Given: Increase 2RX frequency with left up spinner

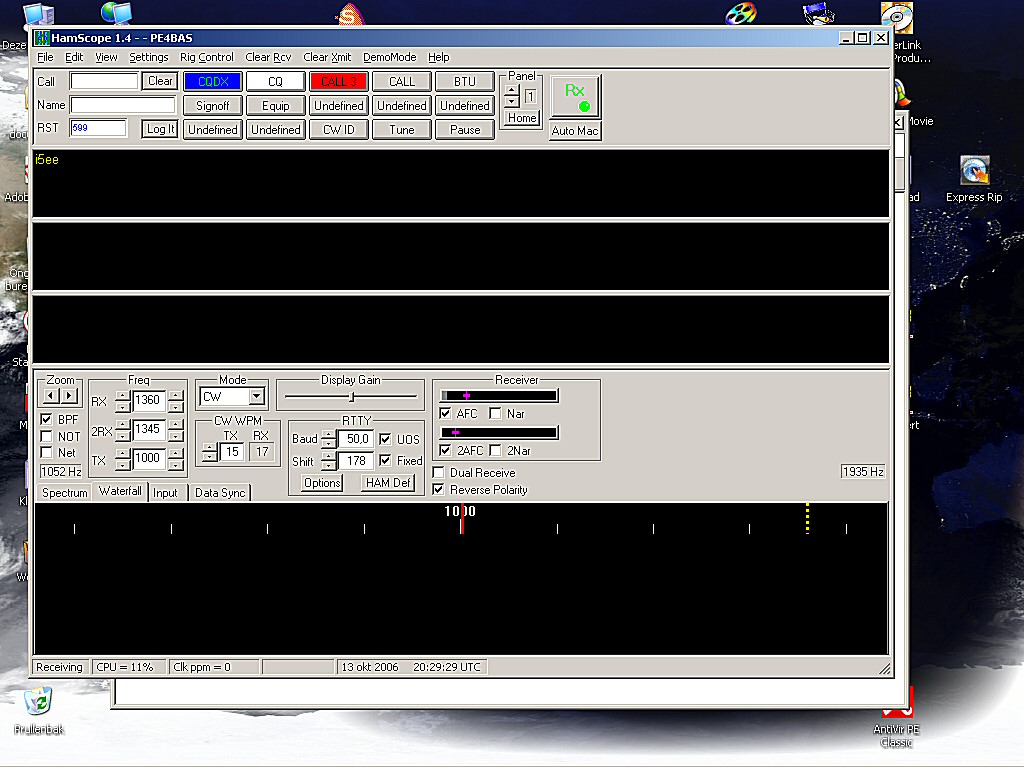Looking at the screenshot, I should tap(122, 425).
